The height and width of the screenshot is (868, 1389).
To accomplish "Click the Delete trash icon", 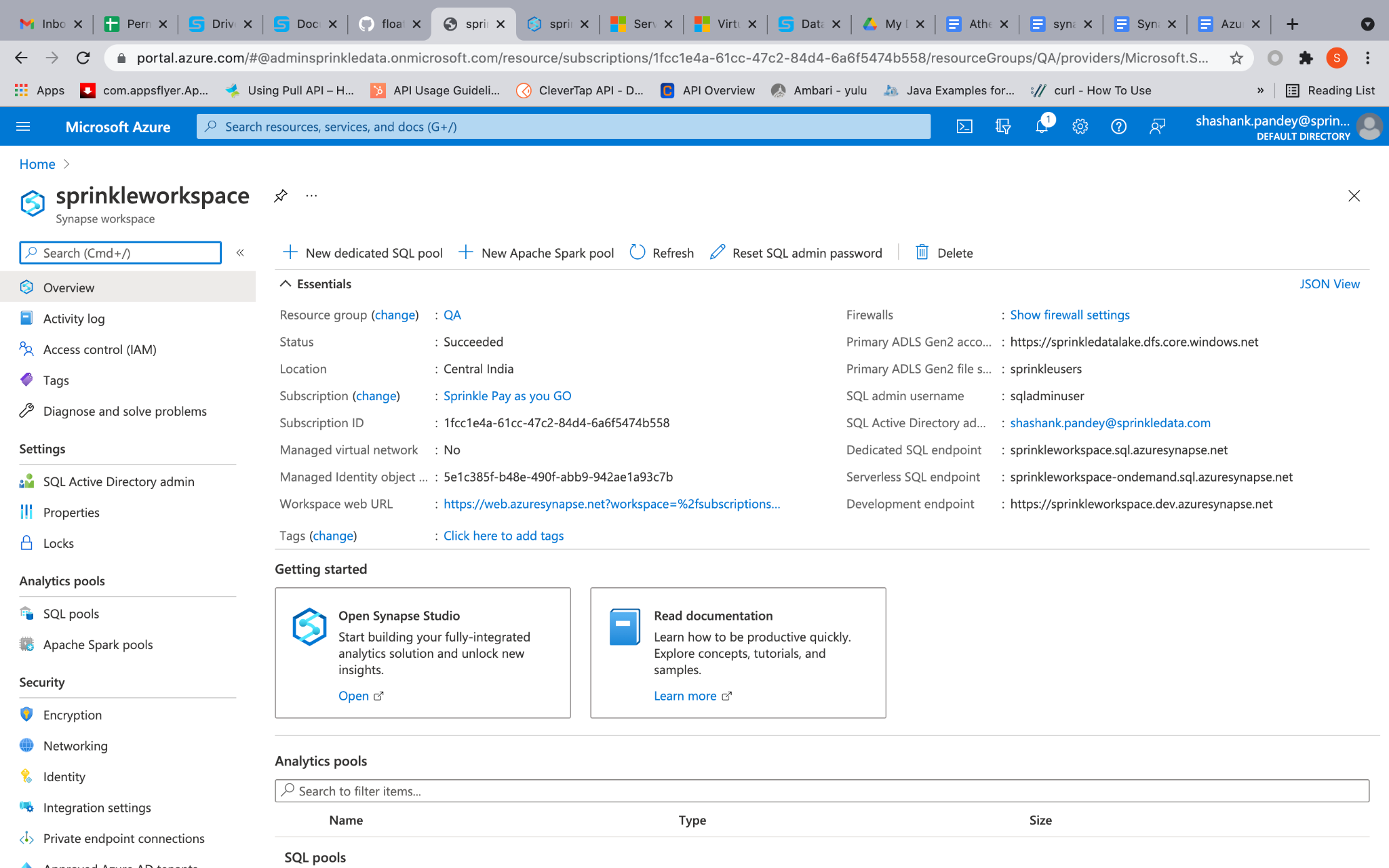I will [922, 252].
